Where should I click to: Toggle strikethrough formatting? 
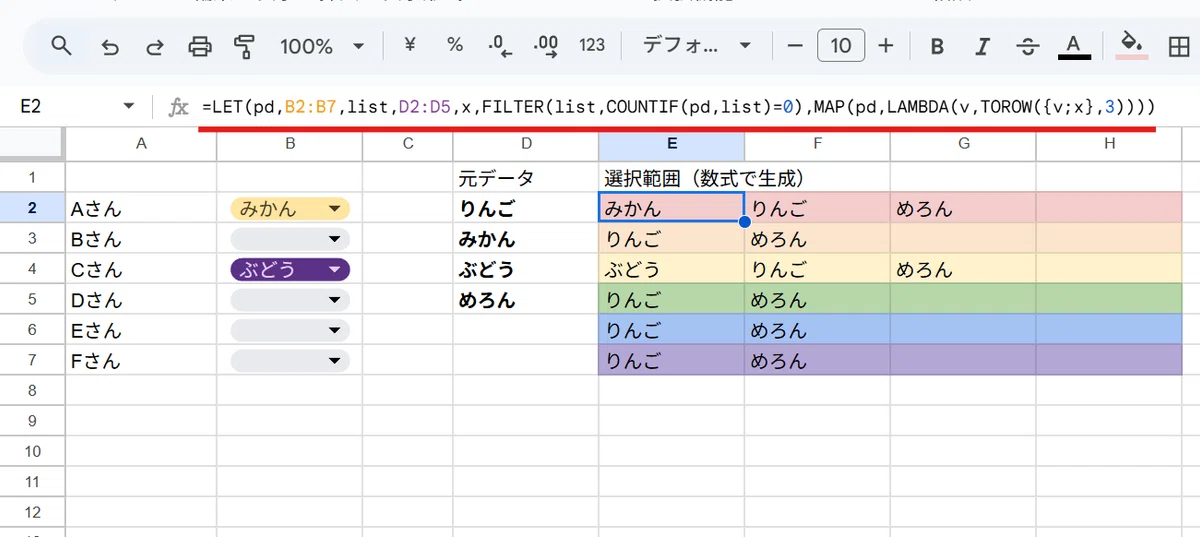(1027, 46)
